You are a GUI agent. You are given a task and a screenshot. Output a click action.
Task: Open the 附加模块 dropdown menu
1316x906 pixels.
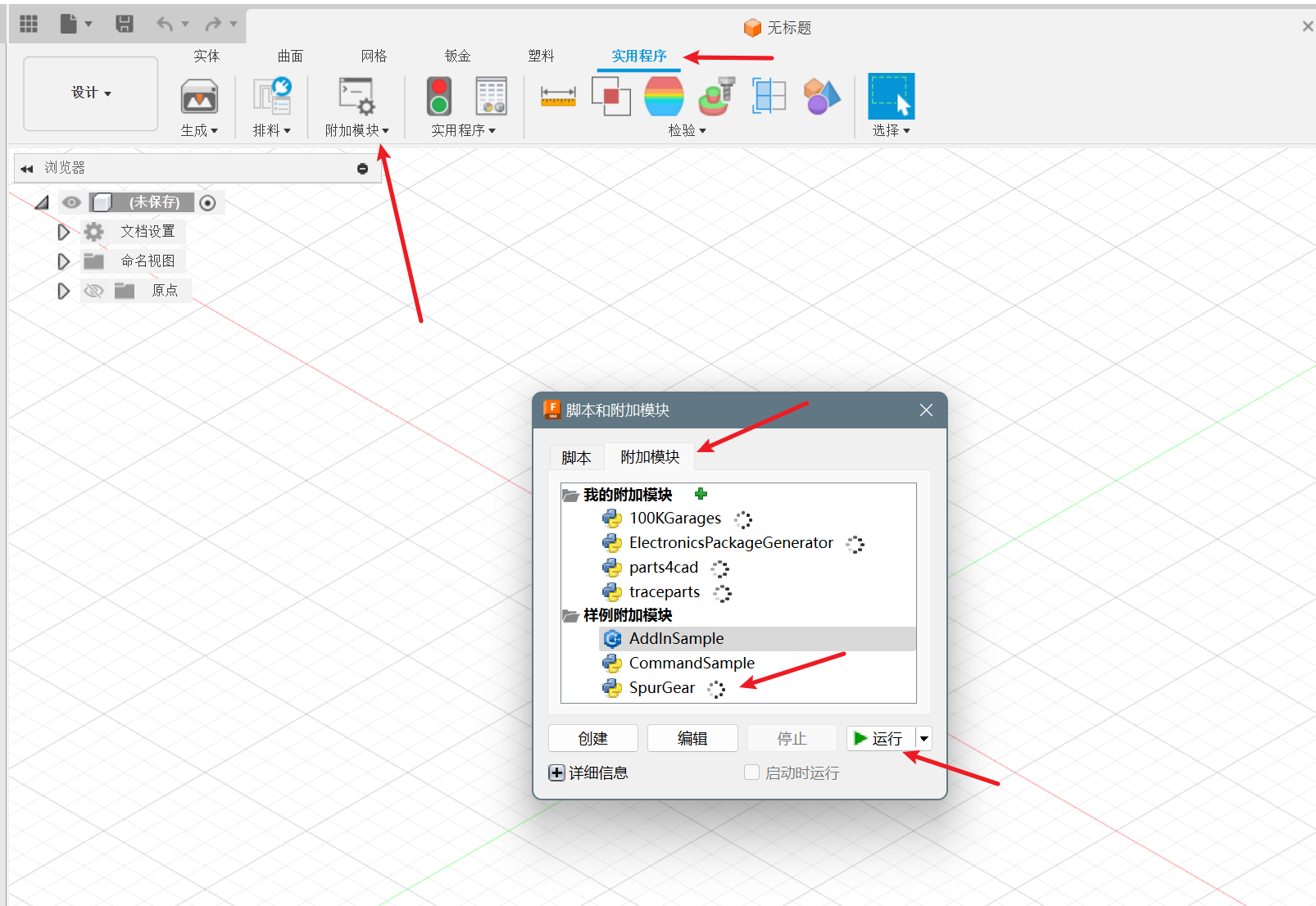pyautogui.click(x=357, y=130)
